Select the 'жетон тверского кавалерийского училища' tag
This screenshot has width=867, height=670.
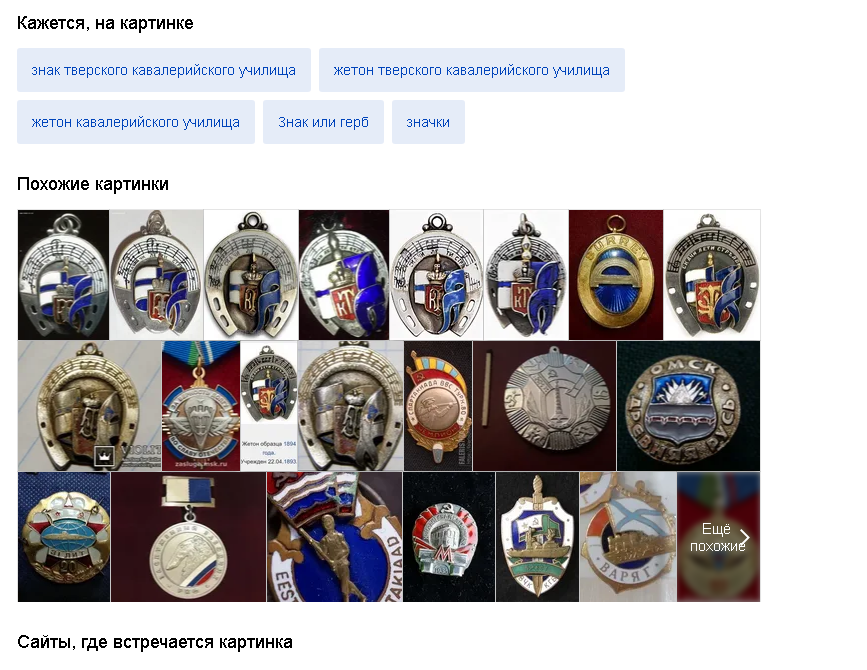[472, 70]
